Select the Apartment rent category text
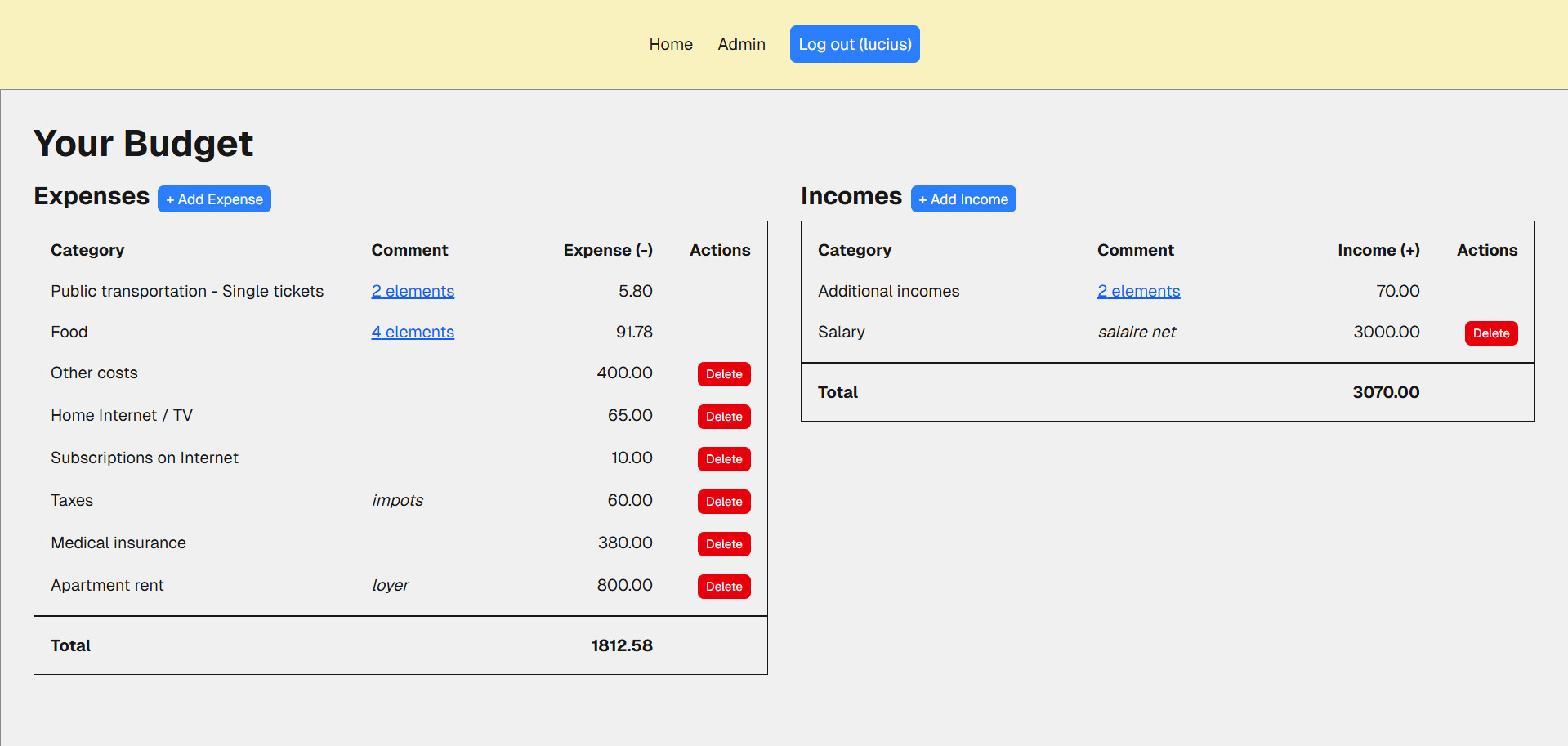The width and height of the screenshot is (1568, 746). coord(107,585)
